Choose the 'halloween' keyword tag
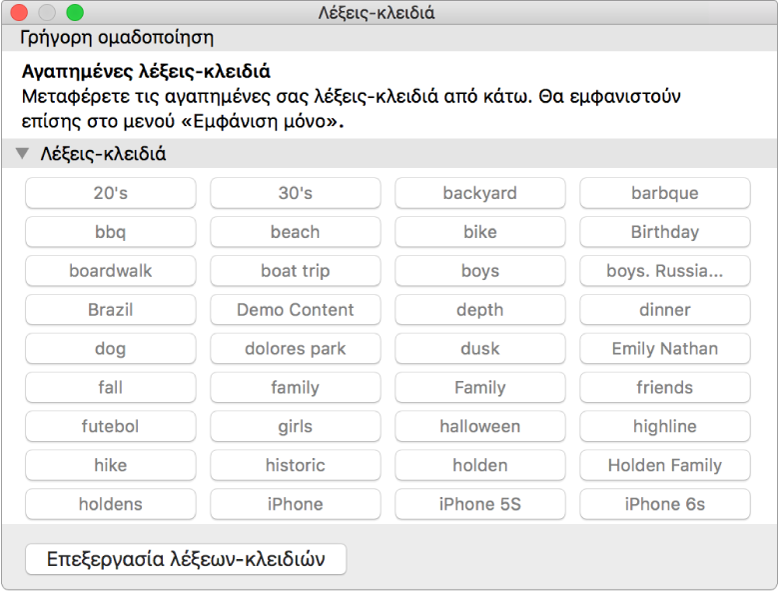This screenshot has height=591, width=779. coord(480,426)
